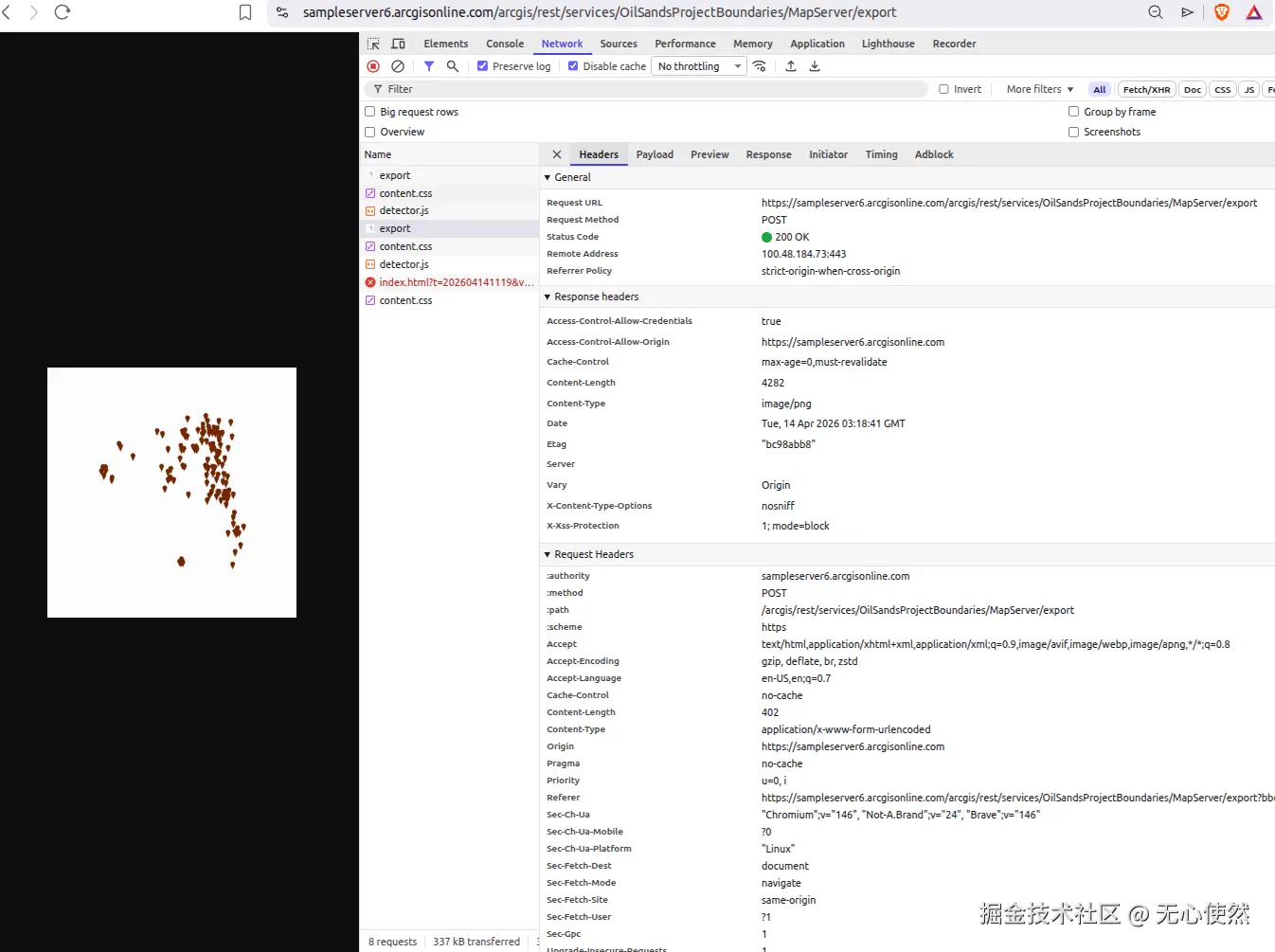Switch to the Sources tab

coord(619,44)
